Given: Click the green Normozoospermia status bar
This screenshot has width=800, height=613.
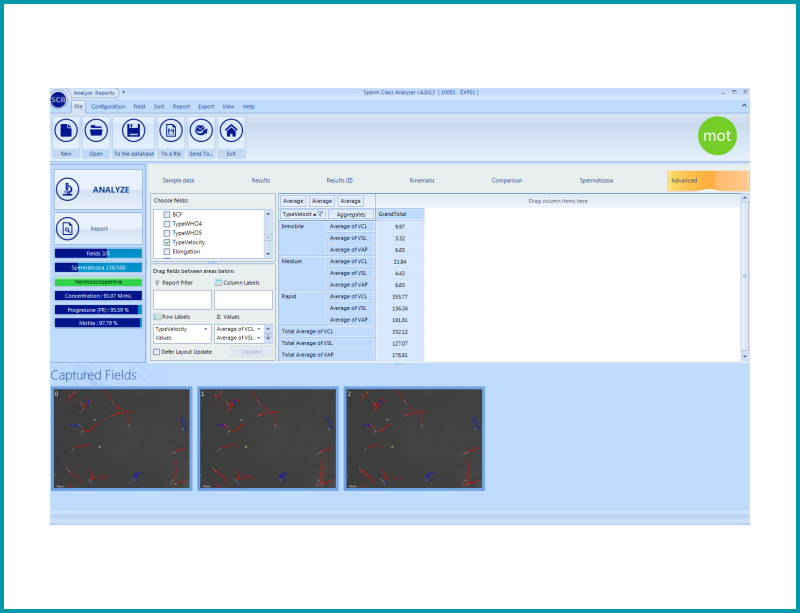Looking at the screenshot, I should (x=98, y=282).
